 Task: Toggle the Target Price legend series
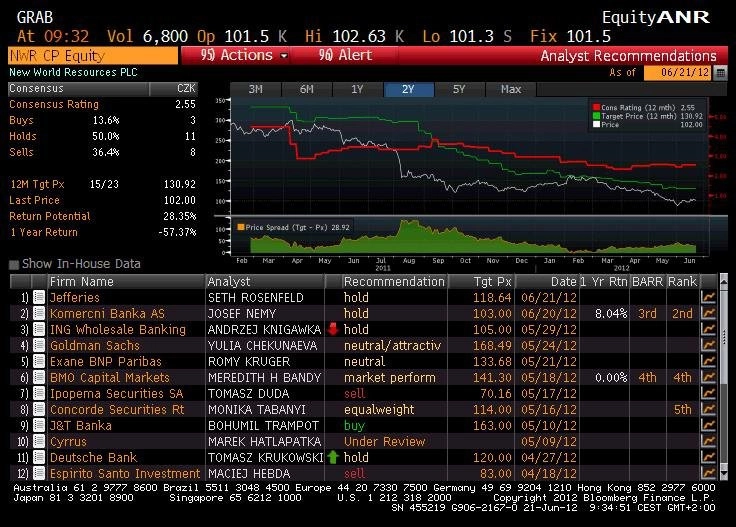point(596,116)
